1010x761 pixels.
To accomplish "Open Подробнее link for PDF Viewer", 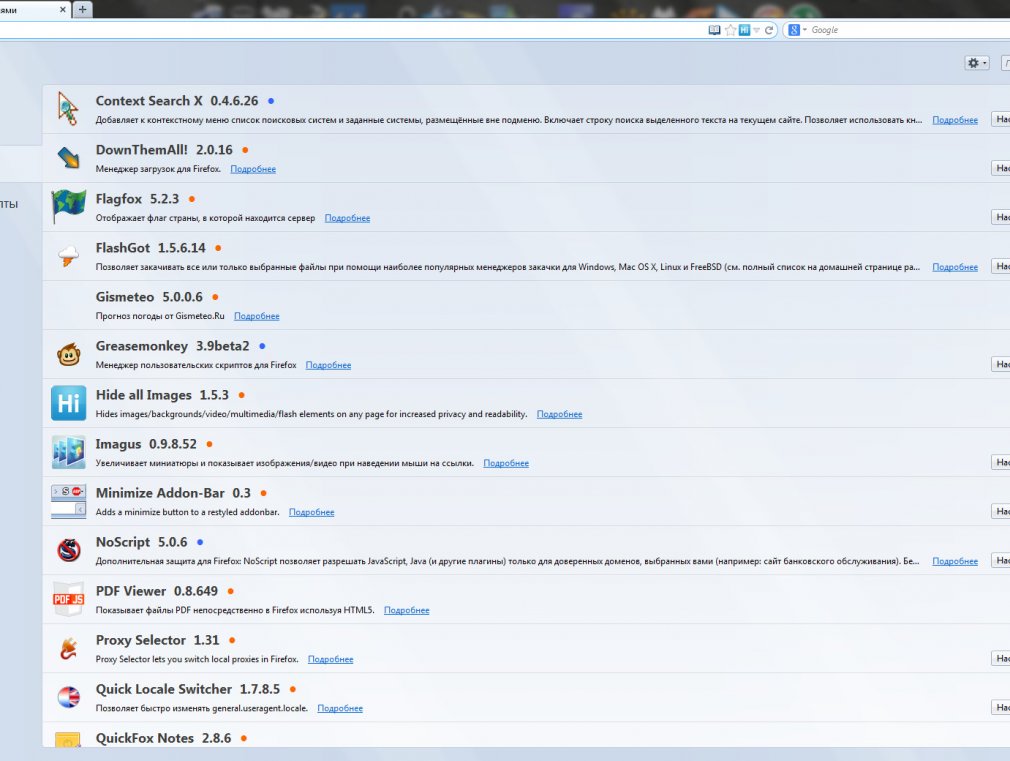I will pos(406,610).
